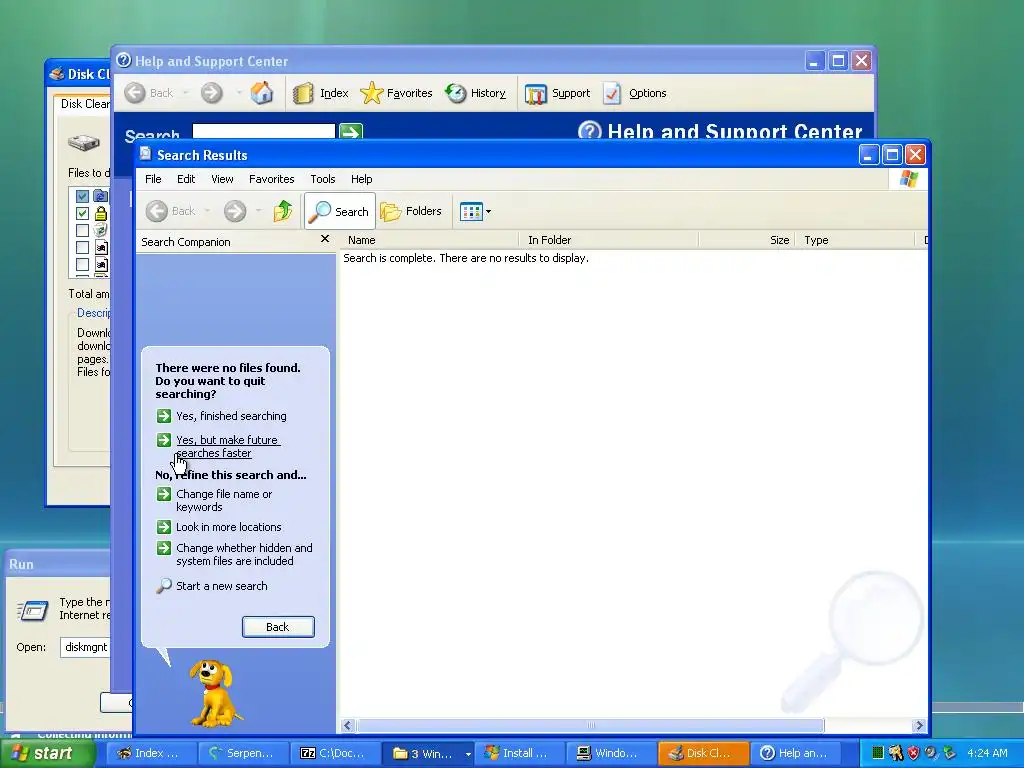The height and width of the screenshot is (768, 1024).
Task: Expand the Views dropdown arrow
Action: pos(488,212)
